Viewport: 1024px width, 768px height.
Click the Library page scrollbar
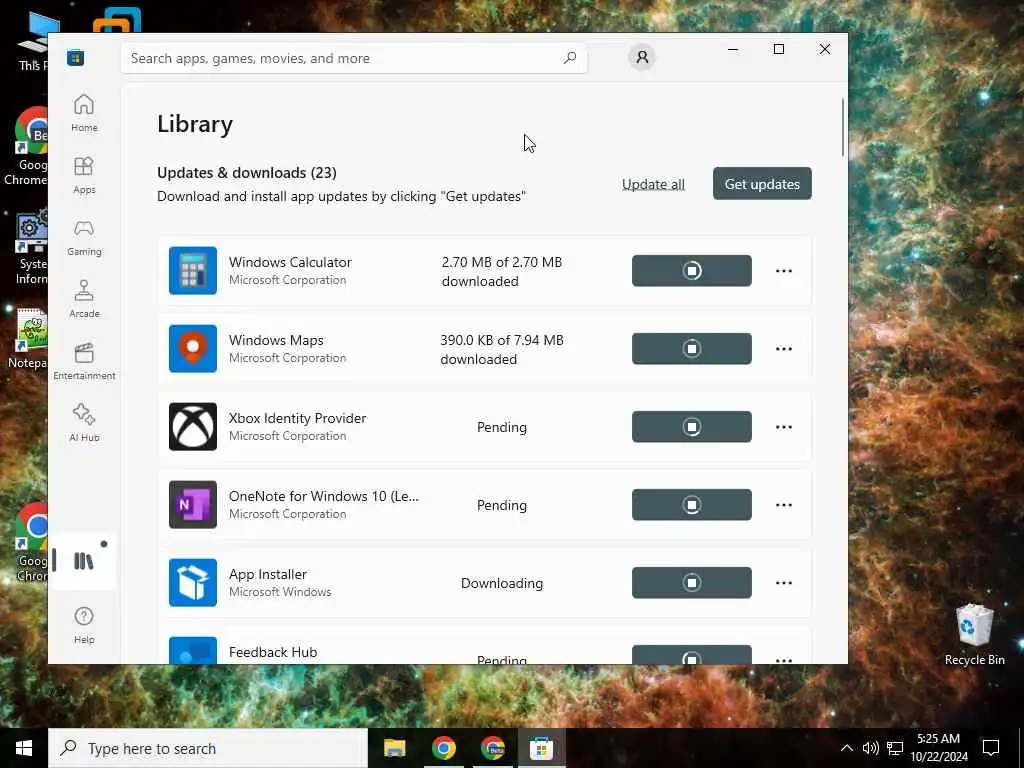(843, 127)
